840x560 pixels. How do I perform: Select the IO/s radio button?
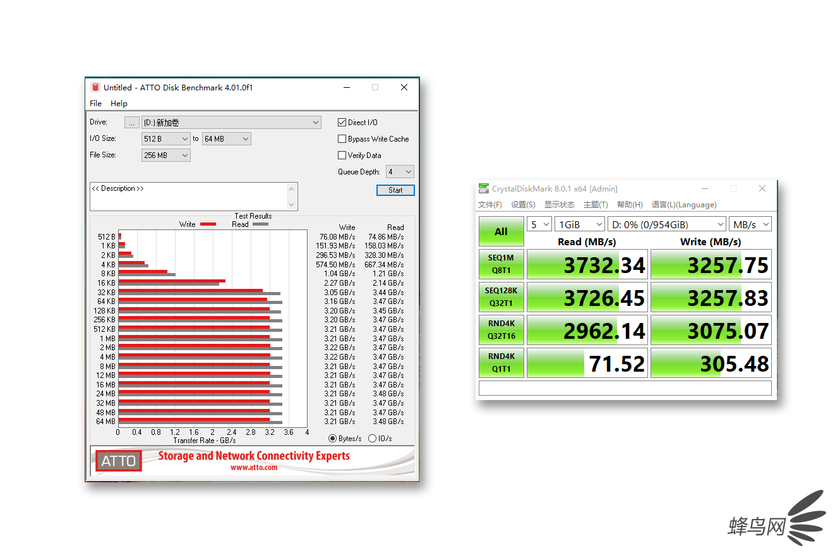point(372,438)
